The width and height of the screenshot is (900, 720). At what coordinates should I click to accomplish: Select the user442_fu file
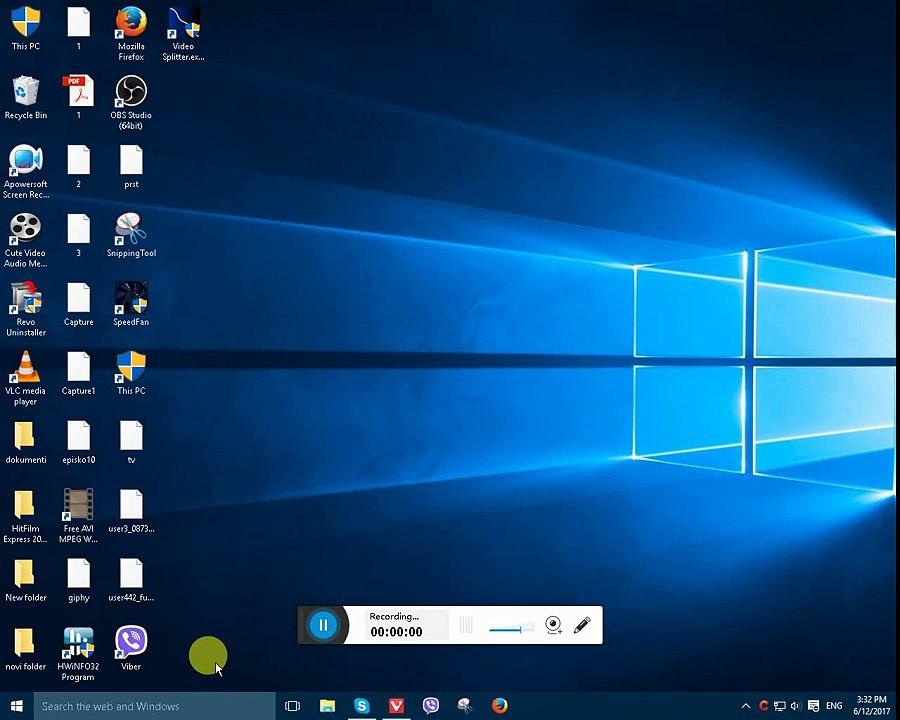(x=131, y=580)
